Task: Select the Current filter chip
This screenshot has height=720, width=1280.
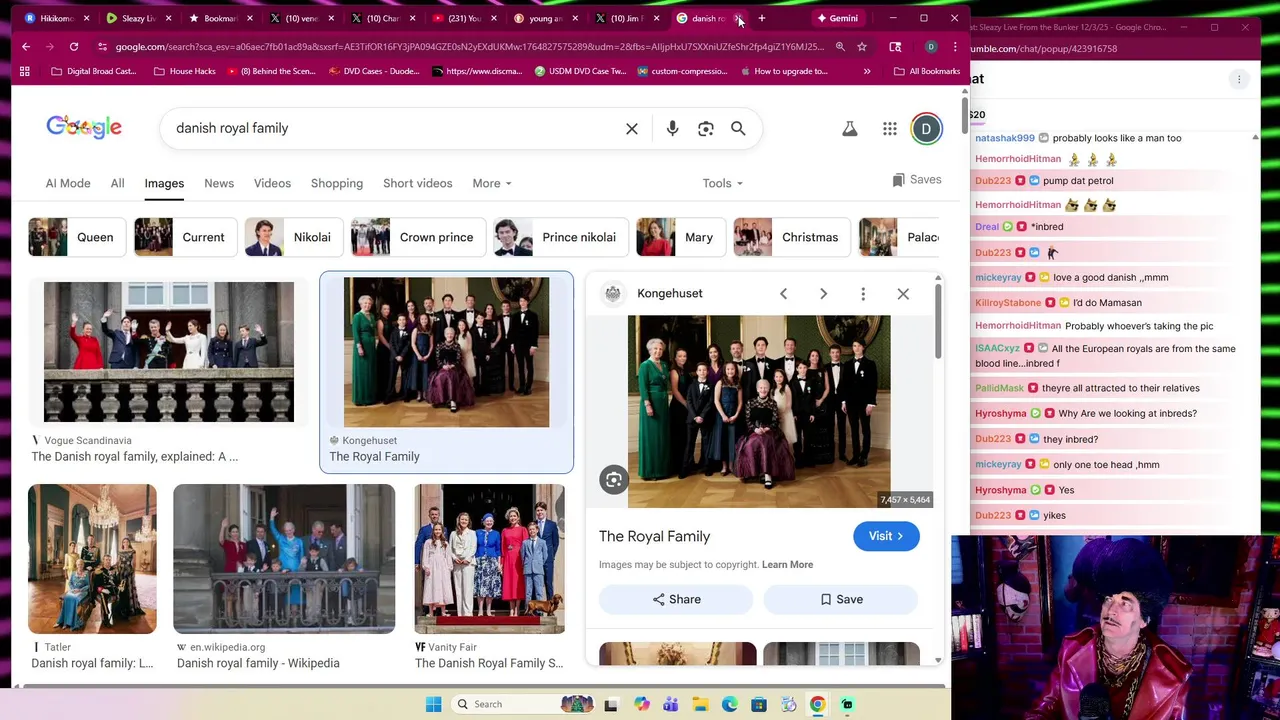Action: point(184,237)
